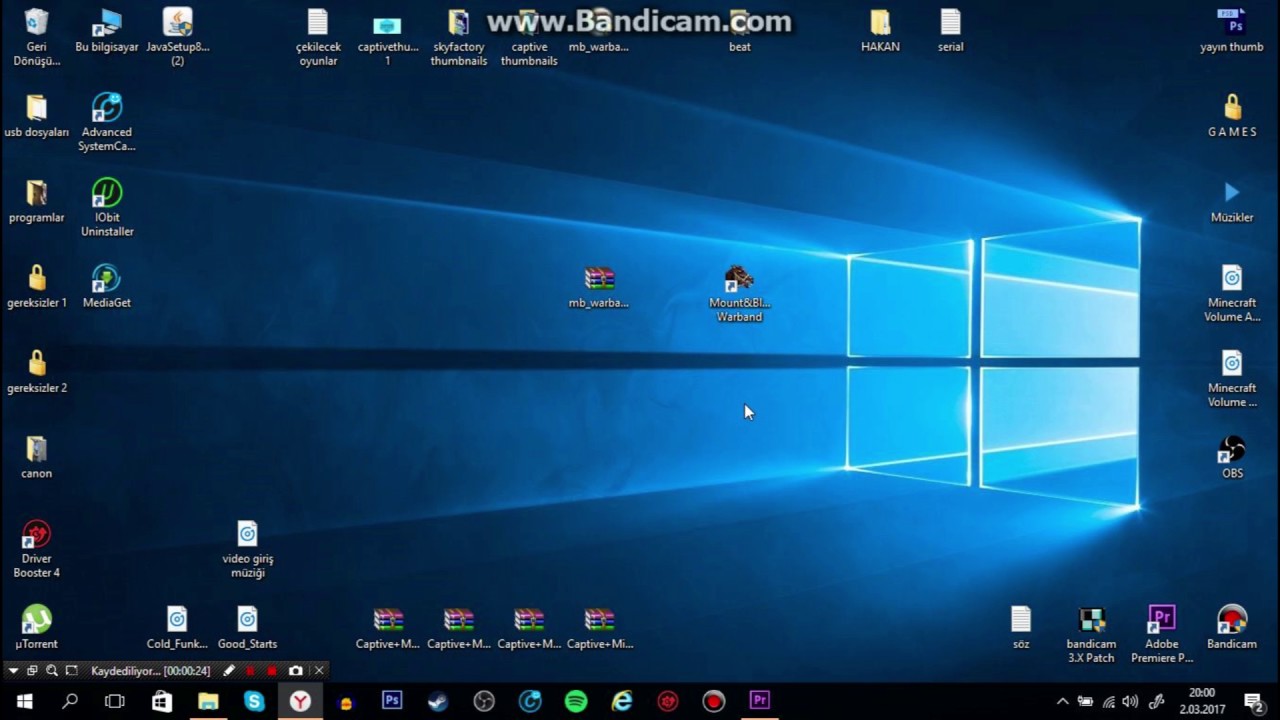
Task: Open the HAKAN folder
Action: 880,31
